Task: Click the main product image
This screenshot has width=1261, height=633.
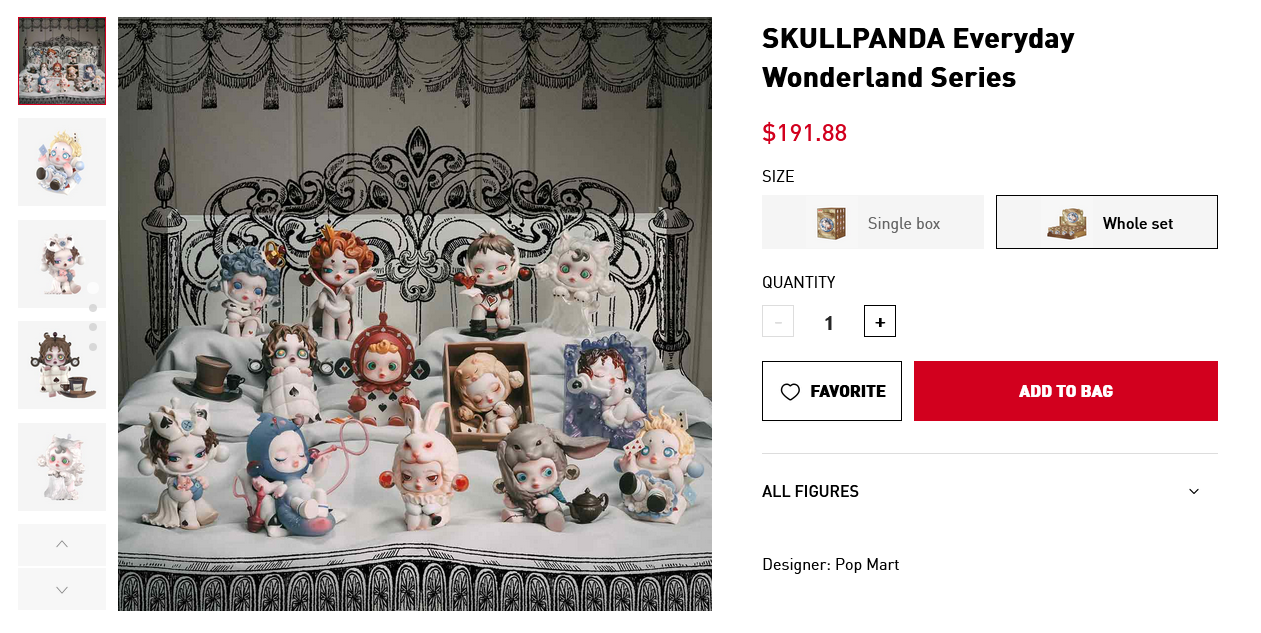Action: click(415, 314)
